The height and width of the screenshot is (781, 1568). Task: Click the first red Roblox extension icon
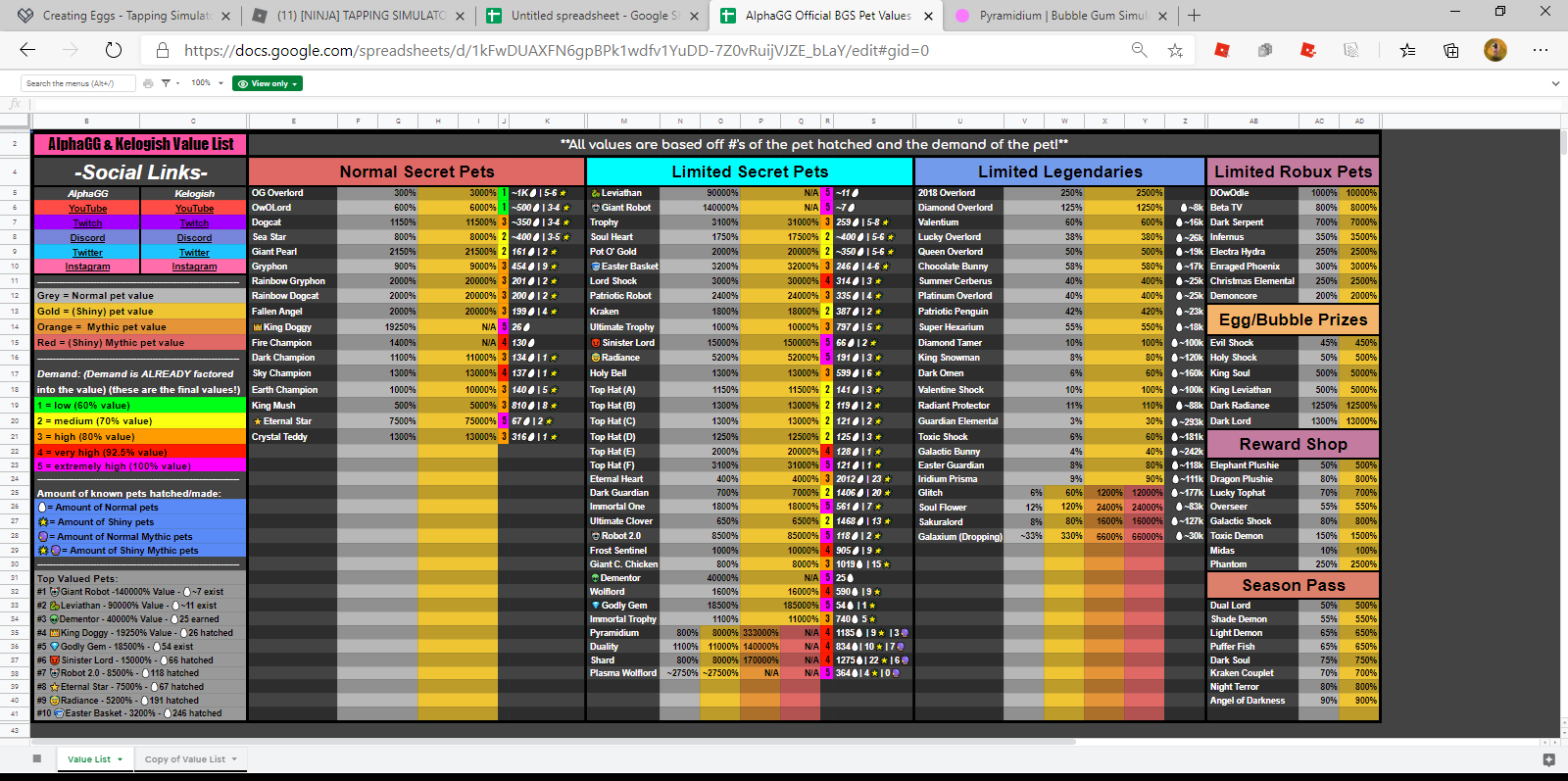(x=1222, y=50)
